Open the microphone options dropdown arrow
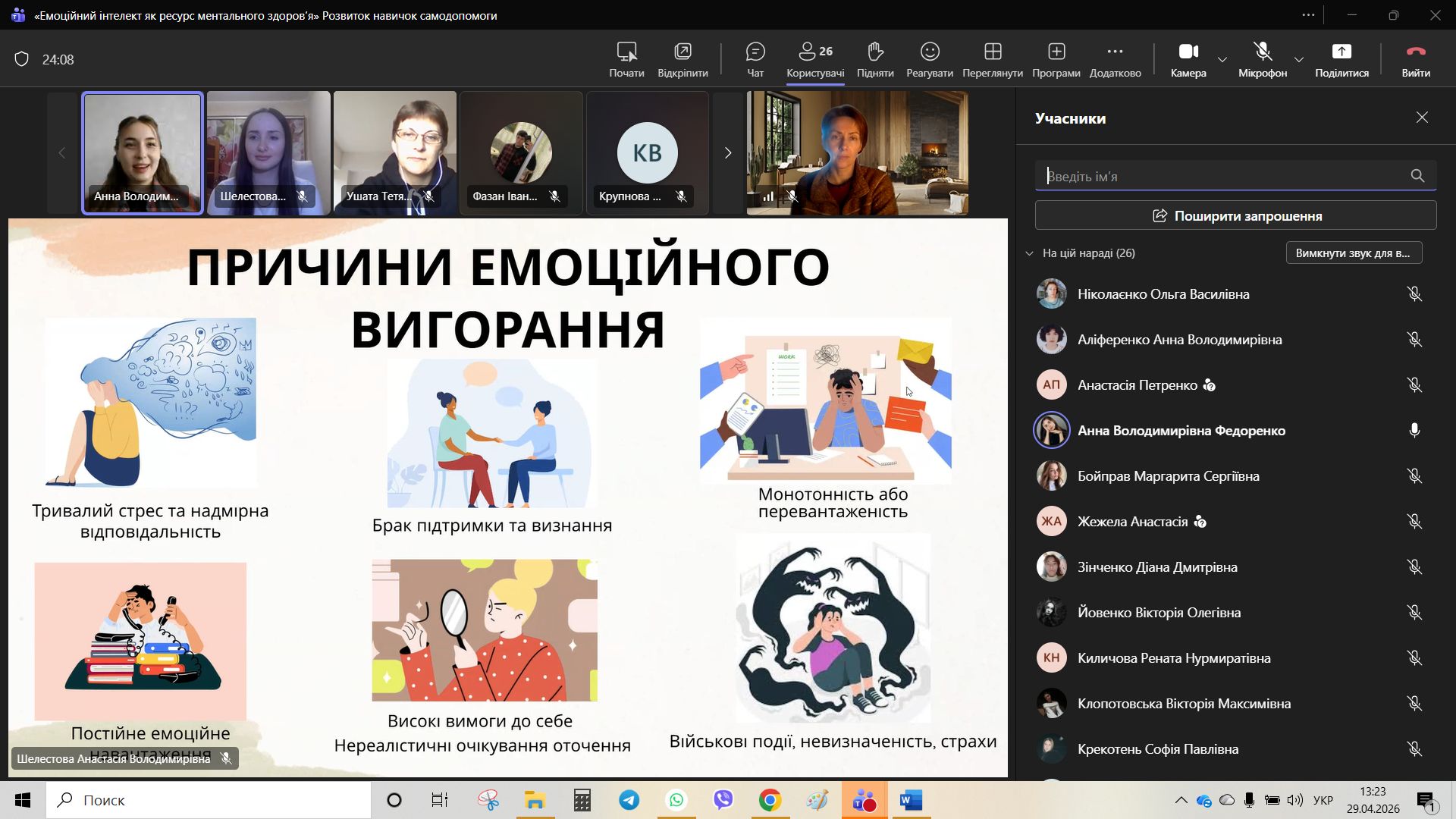Screen dimensions: 1456x819 tap(1299, 59)
